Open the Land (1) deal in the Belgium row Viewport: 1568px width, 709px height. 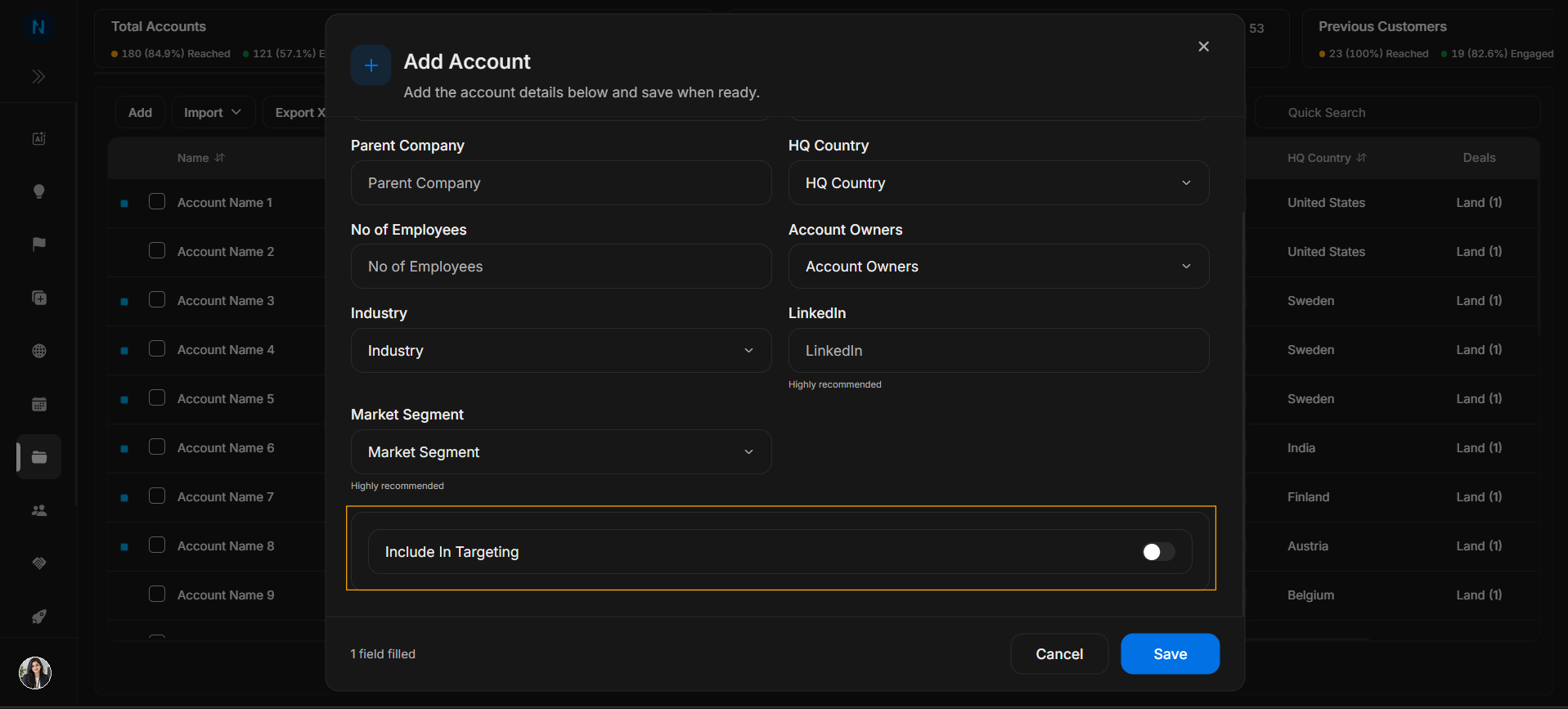[x=1479, y=595]
